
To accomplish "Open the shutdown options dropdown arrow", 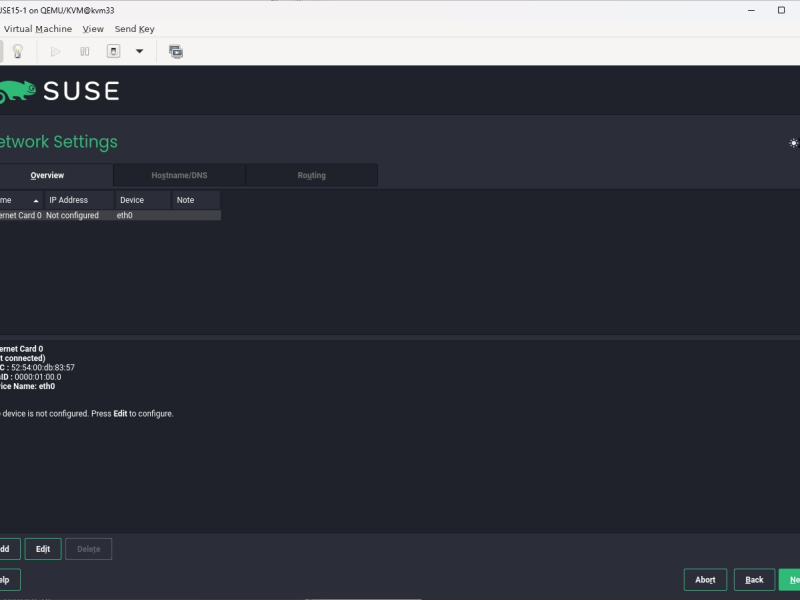I will click(139, 51).
